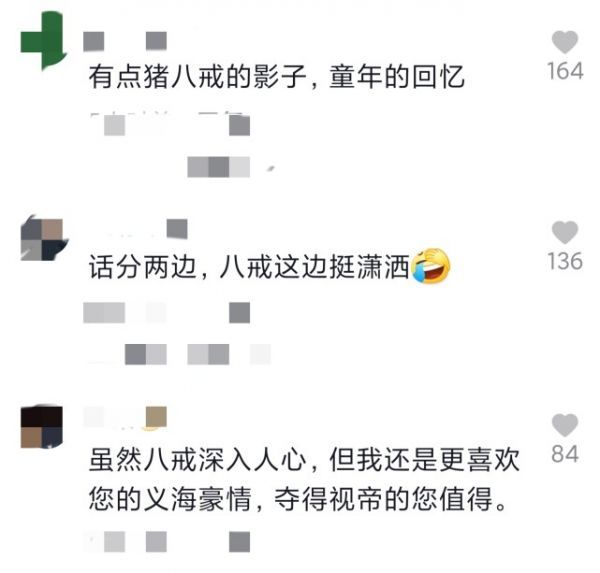This screenshot has width=600, height=573.
Task: Expand replies under the 童年的回忆 comment
Action: (218, 167)
